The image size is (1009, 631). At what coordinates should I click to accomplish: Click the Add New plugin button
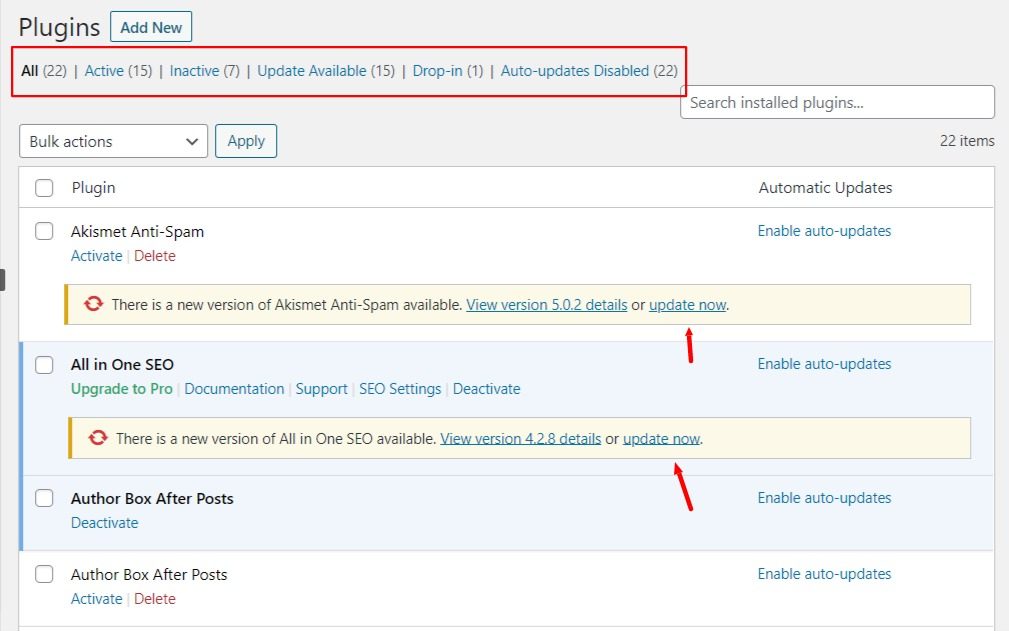151,27
